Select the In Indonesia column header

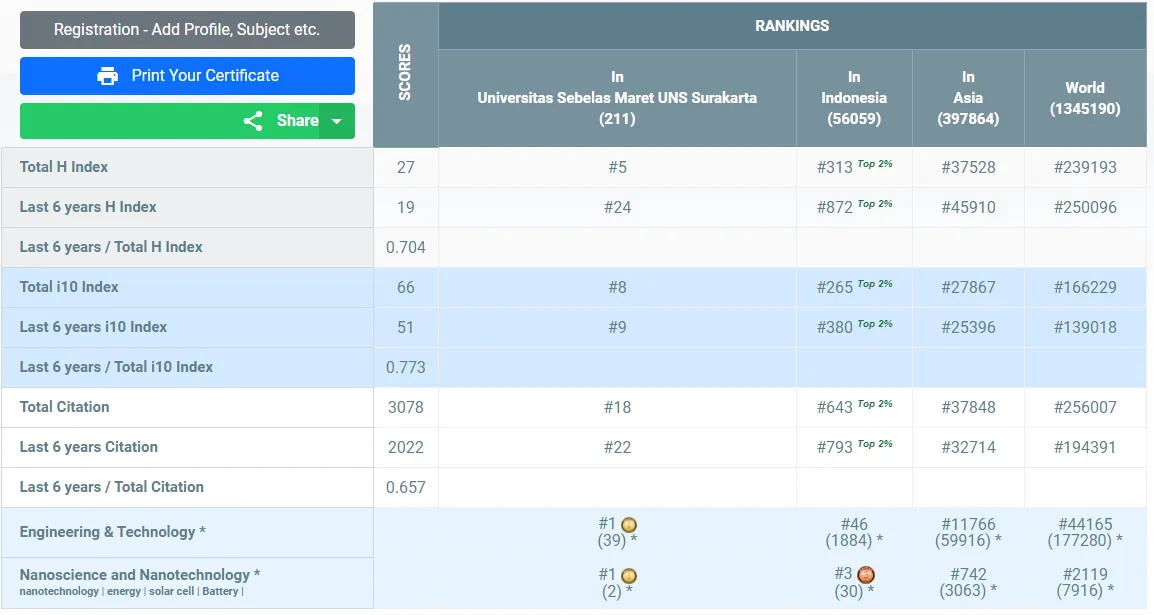tap(854, 98)
